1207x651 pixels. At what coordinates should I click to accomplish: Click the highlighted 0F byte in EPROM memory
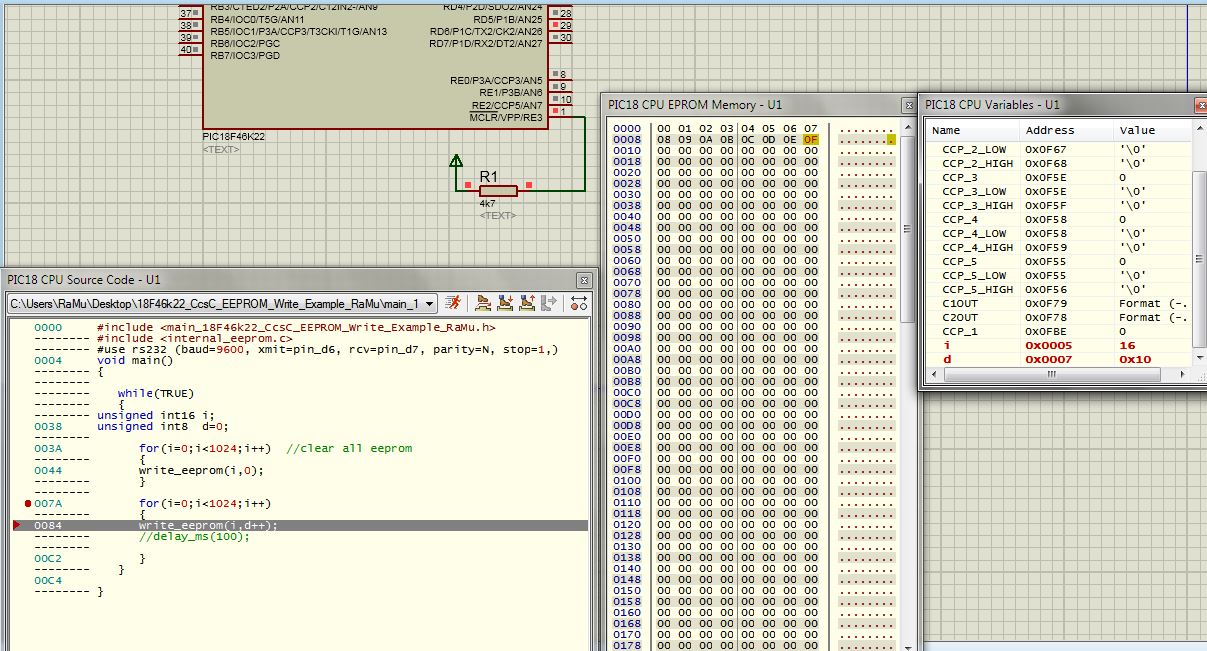[x=810, y=140]
